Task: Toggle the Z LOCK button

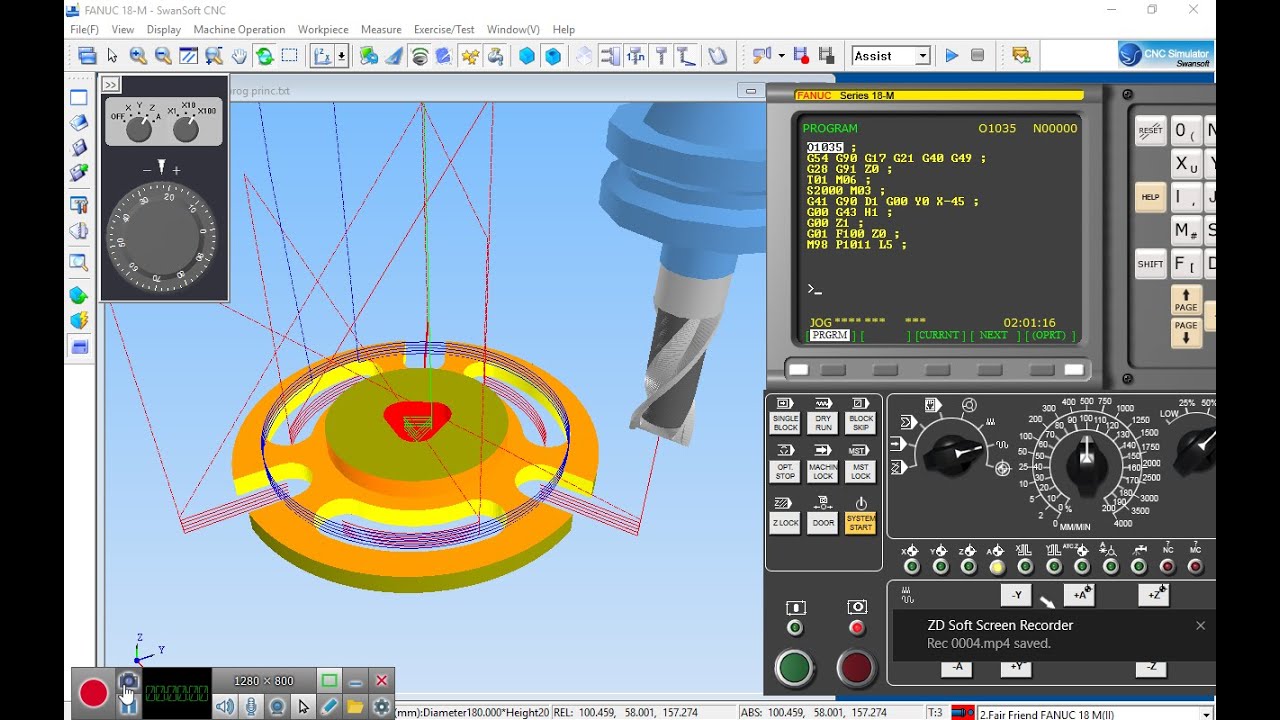Action: pos(785,523)
